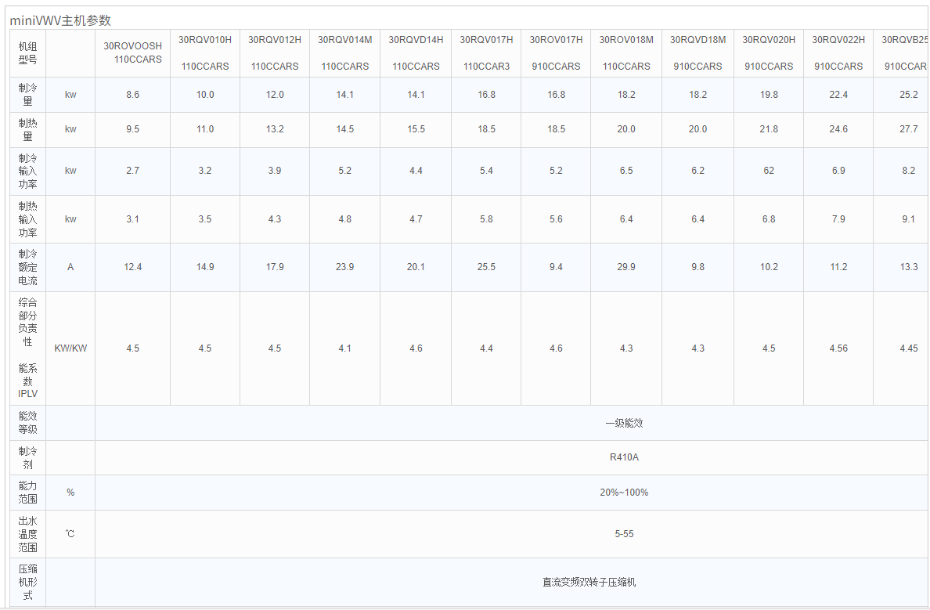The height and width of the screenshot is (610, 930).
Task: Click the 30RQV014M model column header
Action: (x=345, y=53)
